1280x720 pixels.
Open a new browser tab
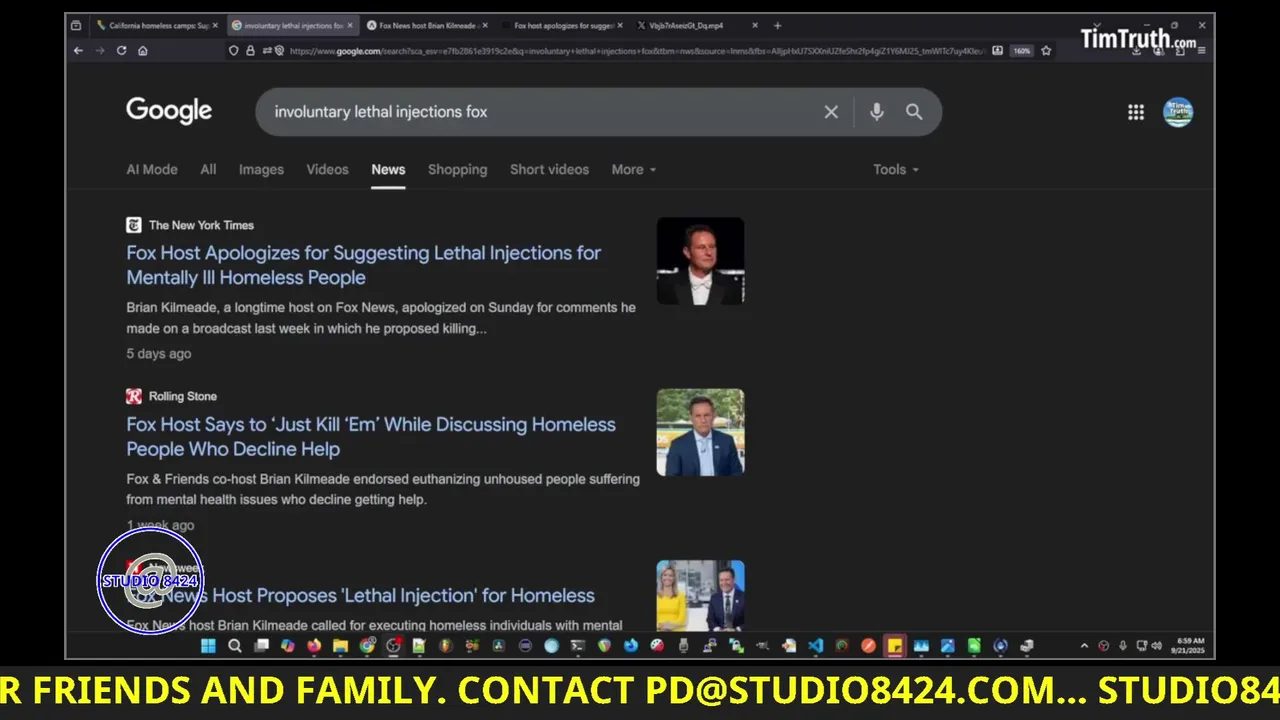[777, 25]
